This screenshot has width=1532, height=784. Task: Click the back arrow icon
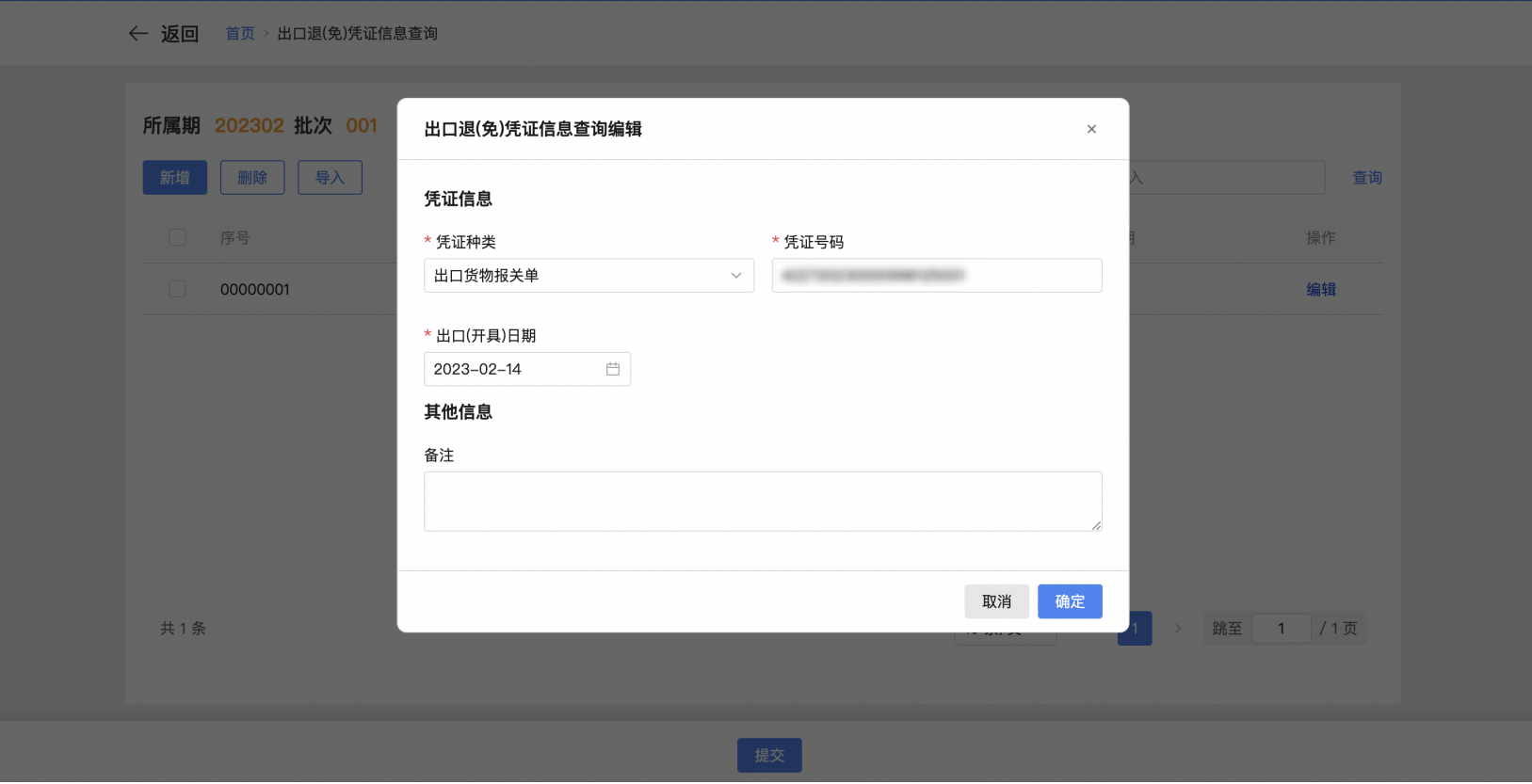coord(138,34)
